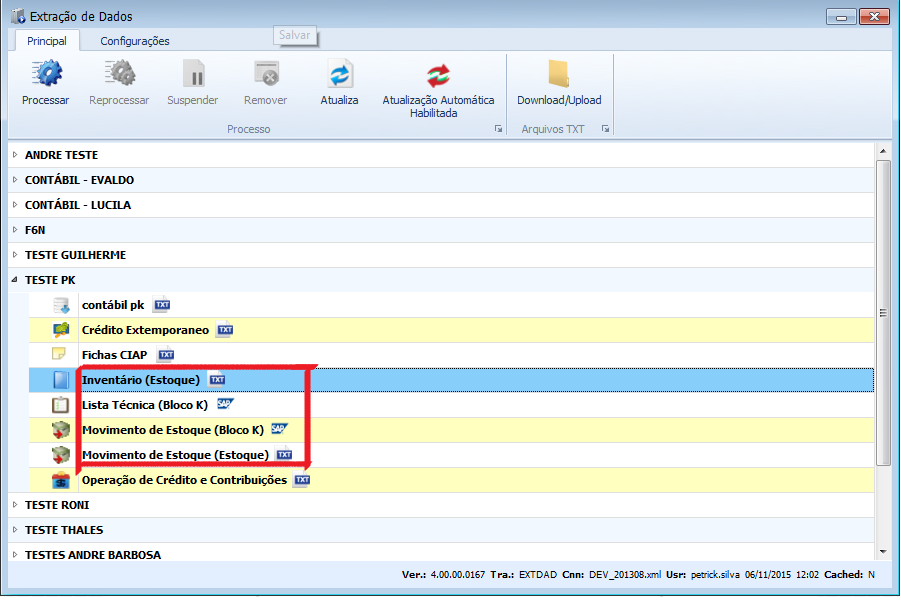901x600 pixels.
Task: Click the Processar gear icon
Action: click(46, 75)
